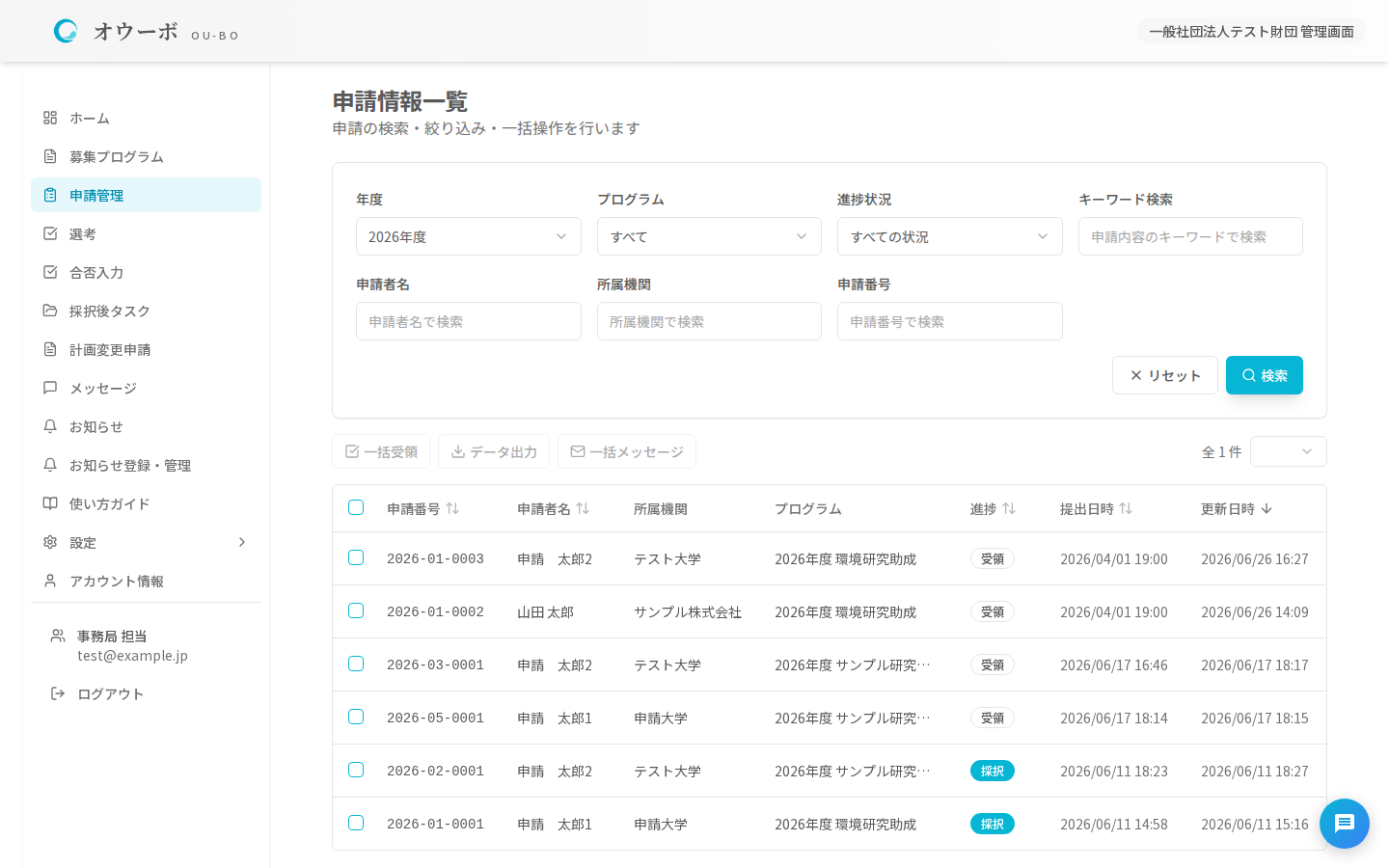Check the row 2026-02-0001 checkbox

(x=356, y=770)
